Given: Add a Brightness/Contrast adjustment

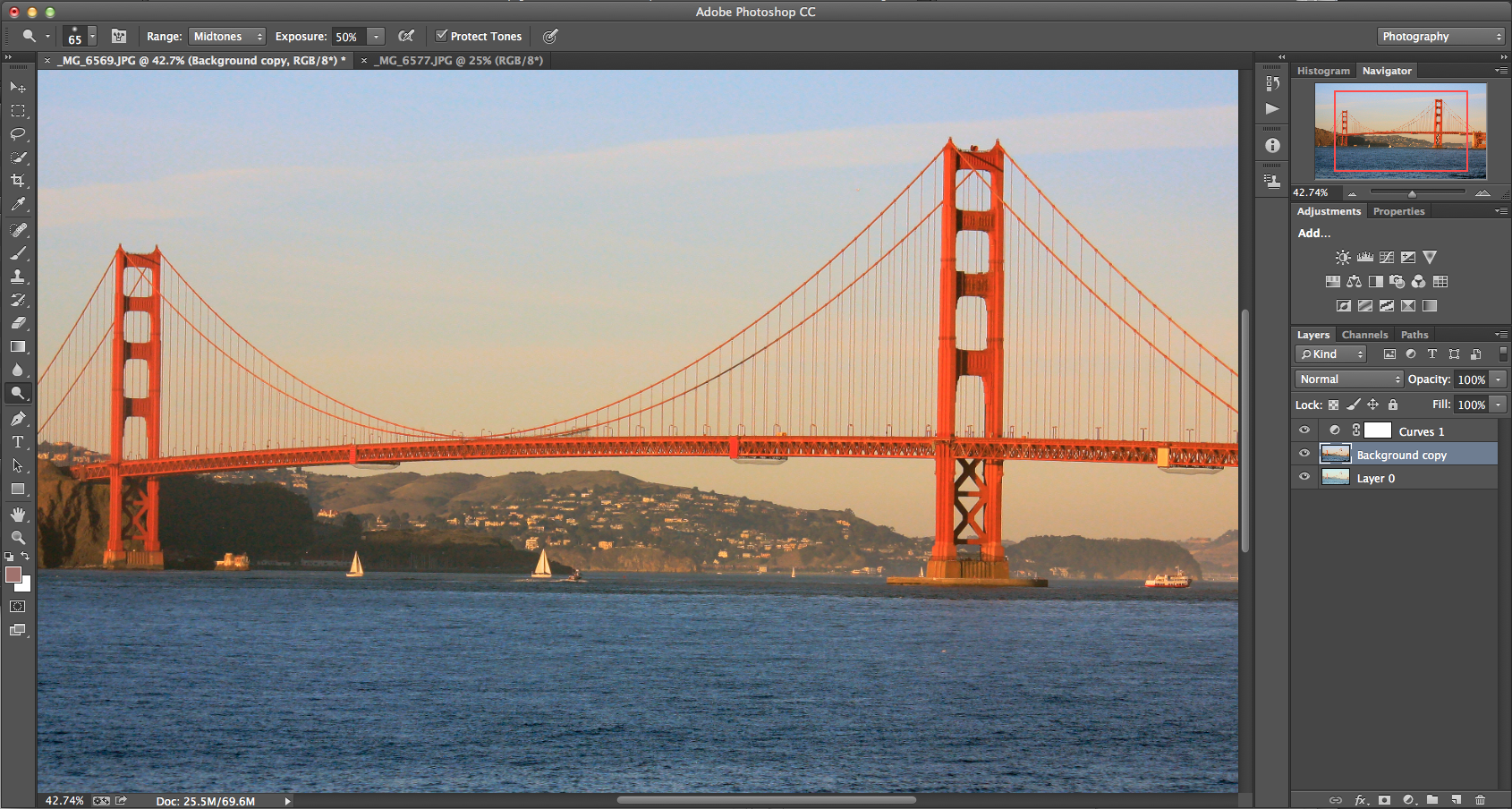Looking at the screenshot, I should click(x=1343, y=257).
